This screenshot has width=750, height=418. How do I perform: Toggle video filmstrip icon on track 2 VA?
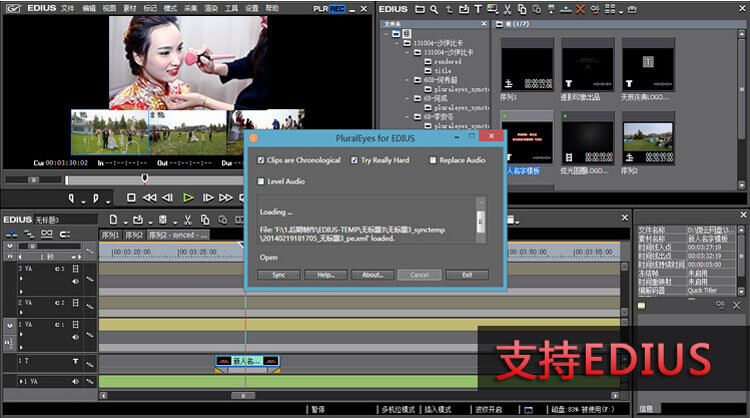point(76,303)
